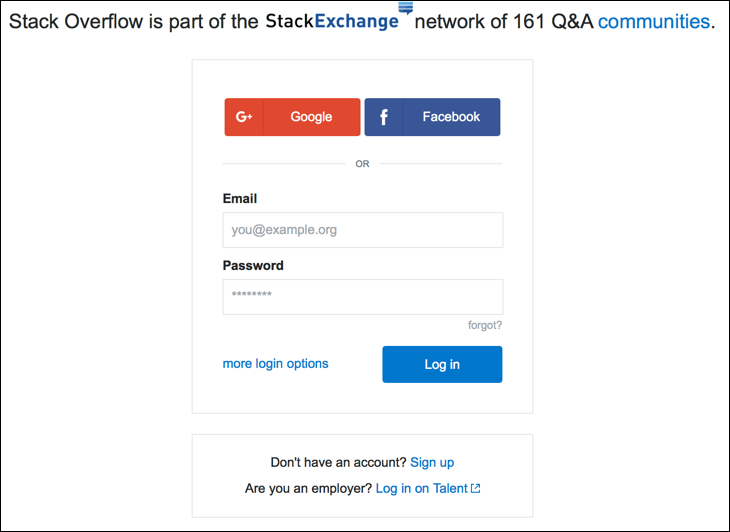Screen dimensions: 730x532
Task: Open more login options
Action: [x=275, y=364]
